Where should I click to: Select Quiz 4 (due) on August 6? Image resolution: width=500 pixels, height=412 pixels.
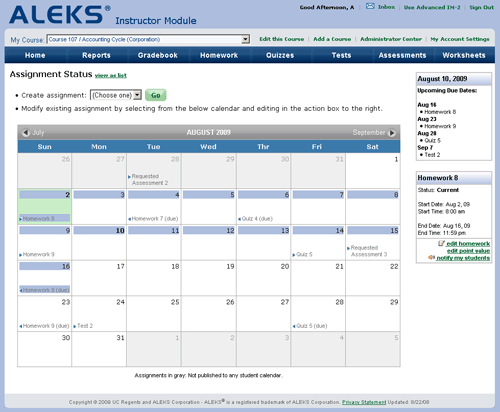coord(255,219)
